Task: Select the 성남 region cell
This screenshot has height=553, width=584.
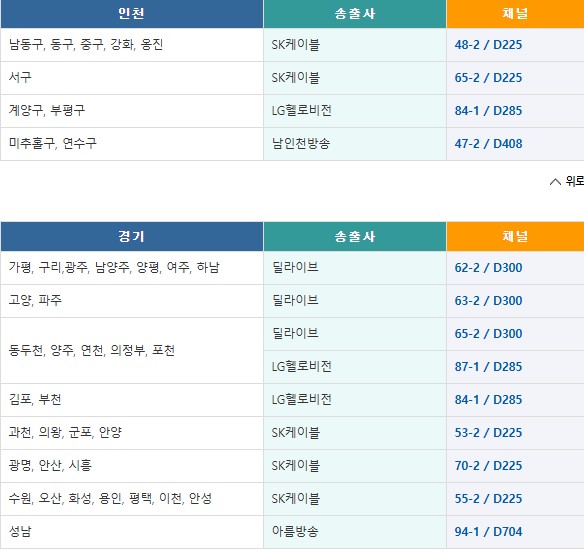Action: point(132,532)
